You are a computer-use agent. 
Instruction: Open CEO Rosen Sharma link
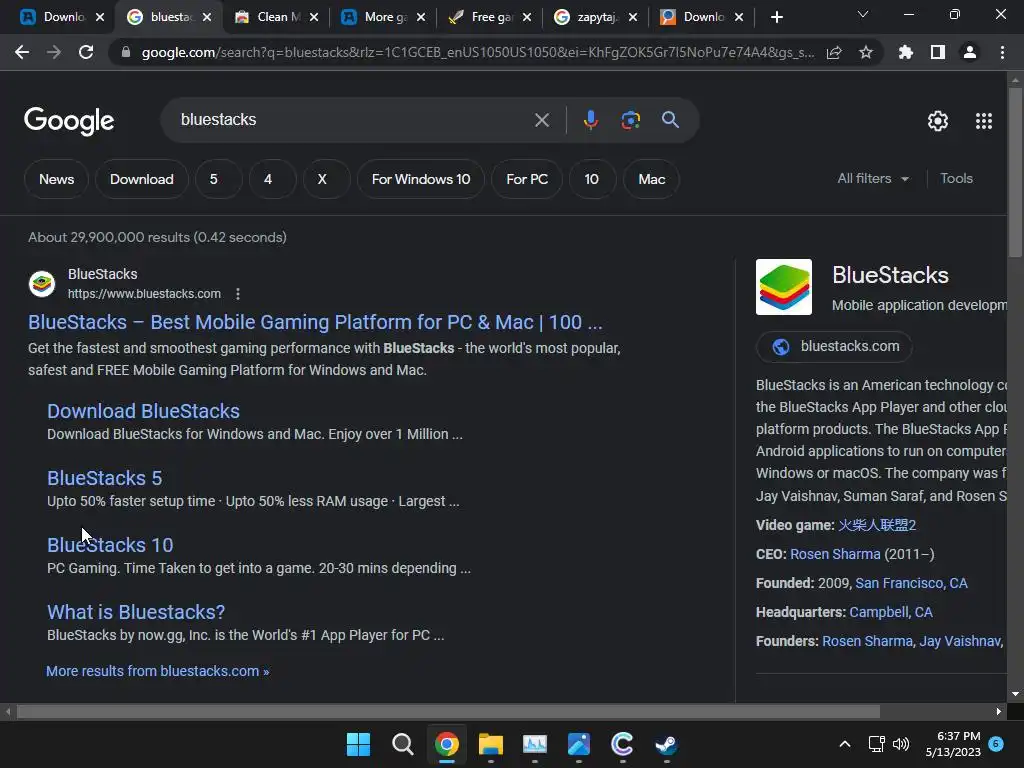click(x=835, y=554)
